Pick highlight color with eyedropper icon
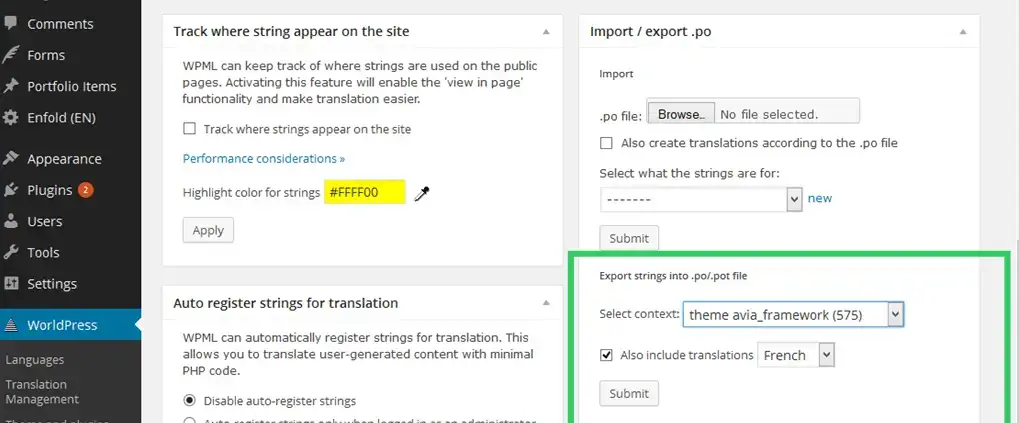The height and width of the screenshot is (423, 1019). (x=422, y=193)
